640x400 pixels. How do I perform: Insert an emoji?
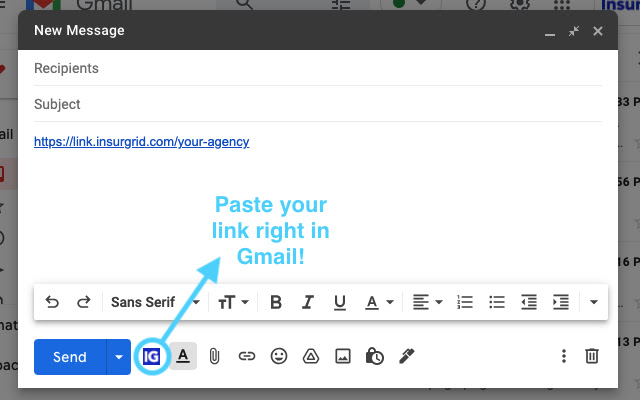pos(279,356)
